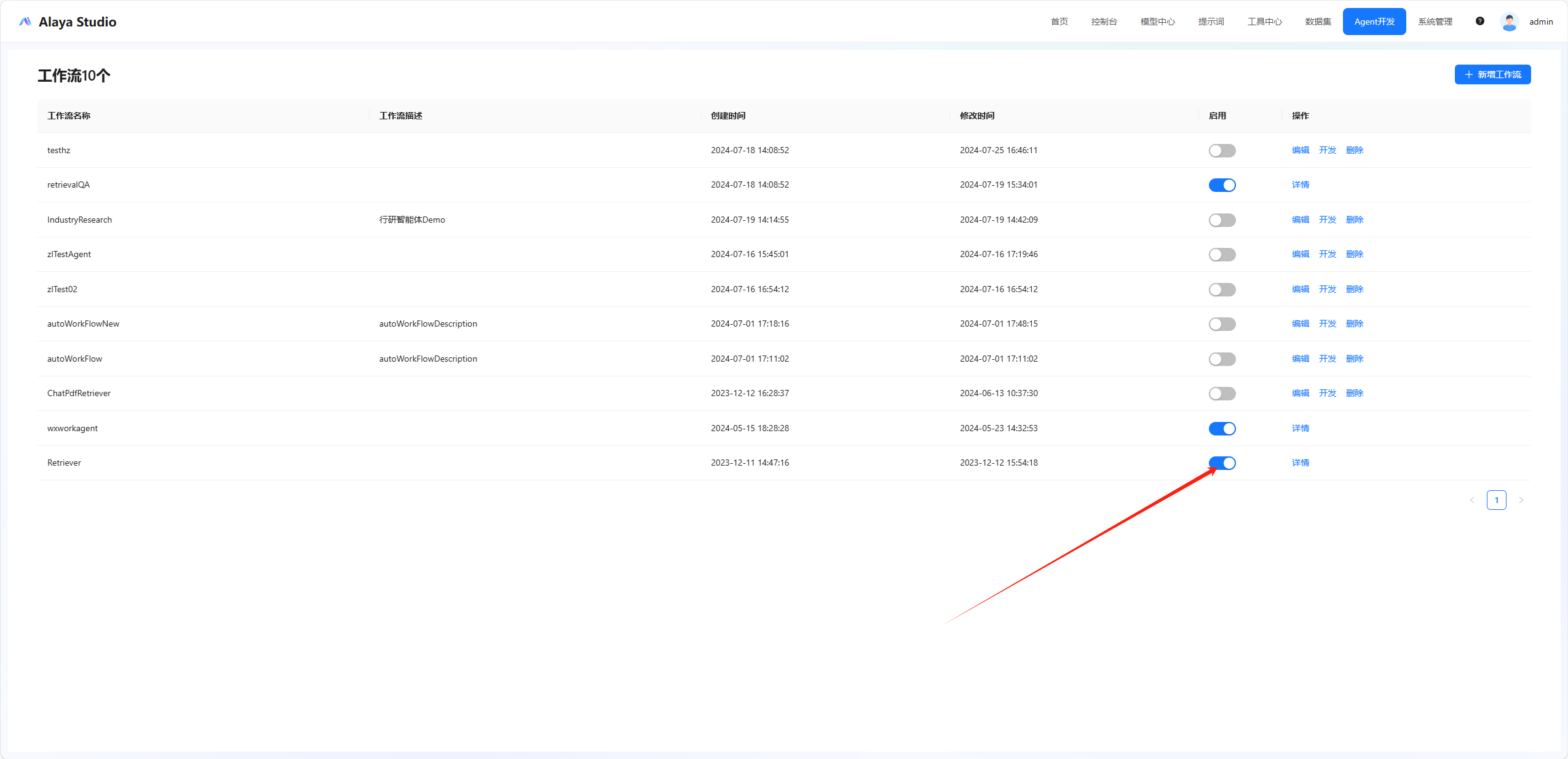Open the help question mark icon
Viewport: 1568px width, 759px height.
point(1479,21)
